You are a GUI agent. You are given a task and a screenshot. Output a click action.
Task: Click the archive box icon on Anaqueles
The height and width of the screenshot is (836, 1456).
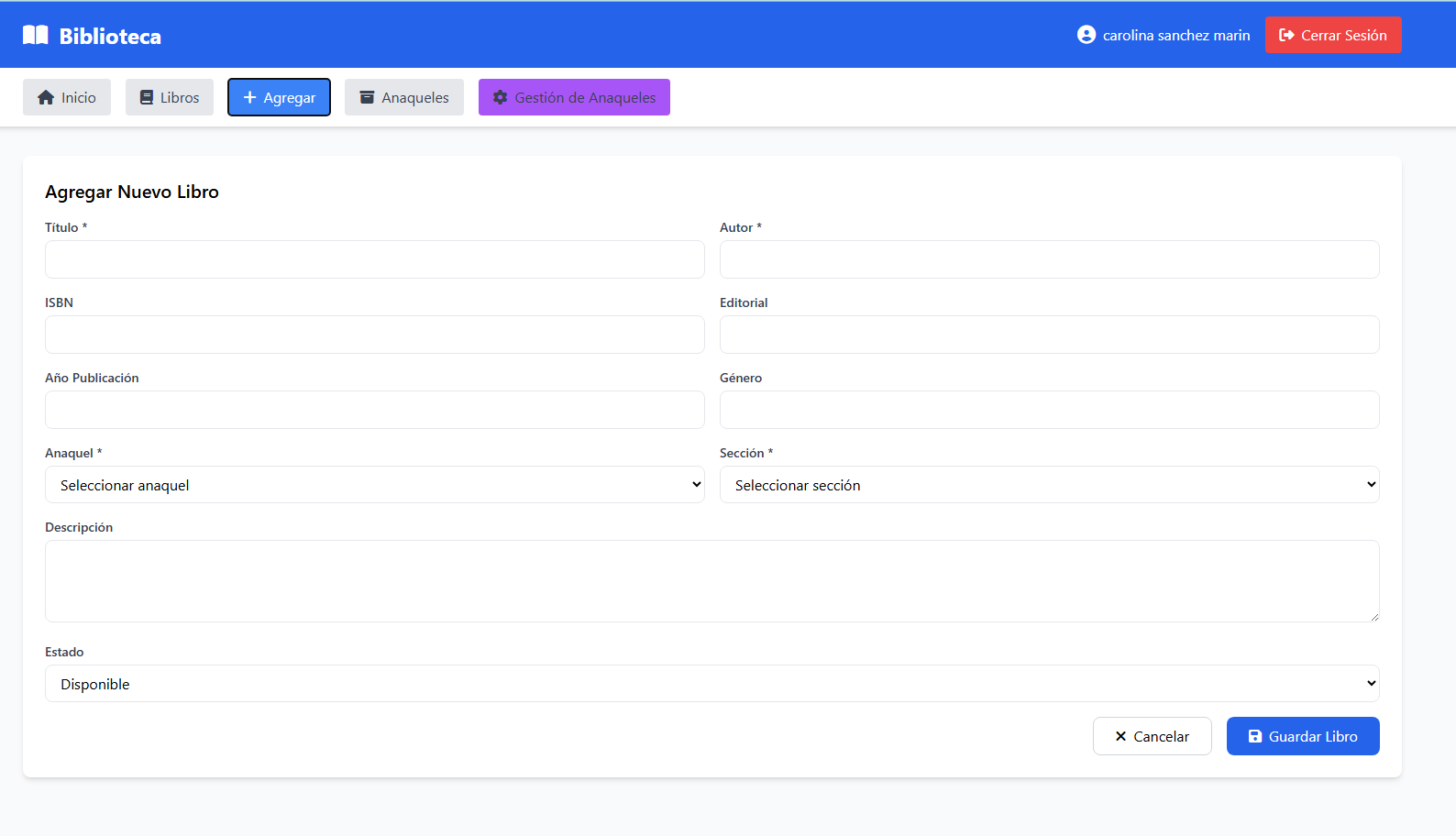click(367, 97)
